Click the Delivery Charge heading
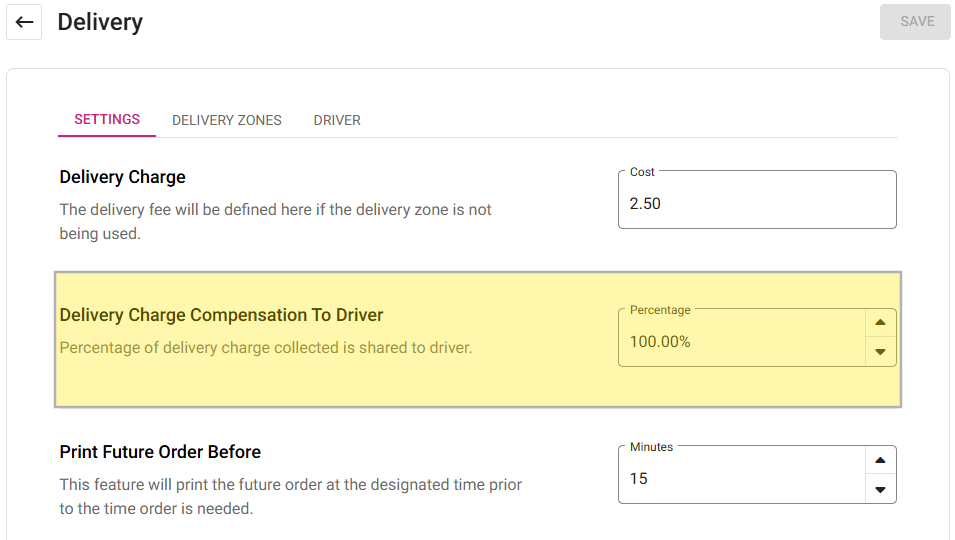955x540 pixels. 123,177
